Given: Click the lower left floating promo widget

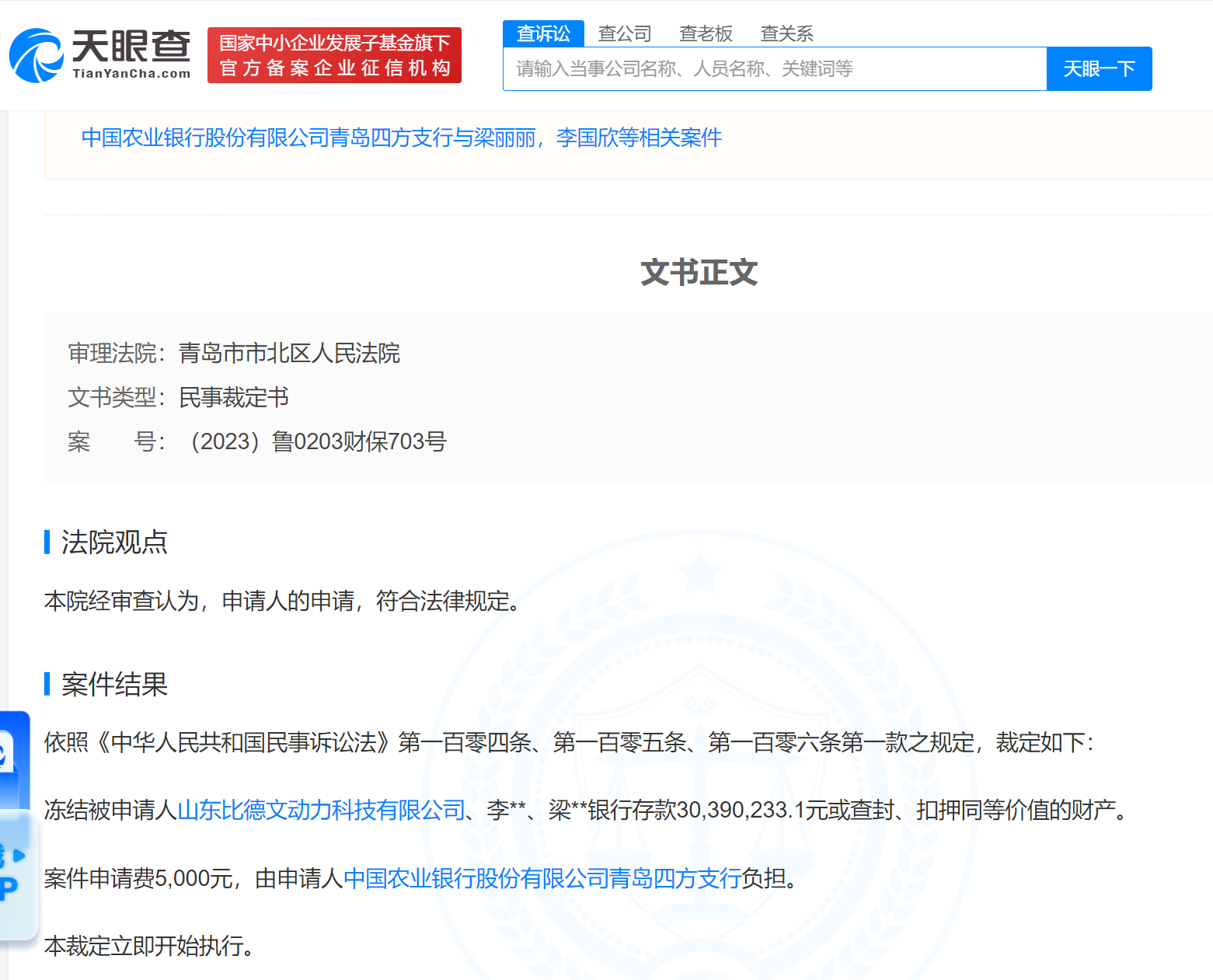Looking at the screenshot, I should click(x=17, y=874).
